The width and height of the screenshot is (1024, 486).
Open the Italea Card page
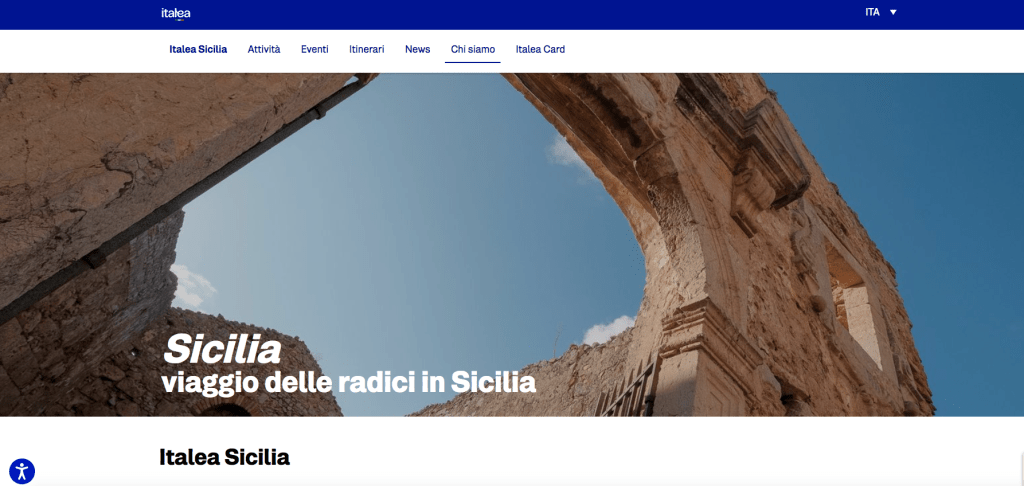[540, 49]
